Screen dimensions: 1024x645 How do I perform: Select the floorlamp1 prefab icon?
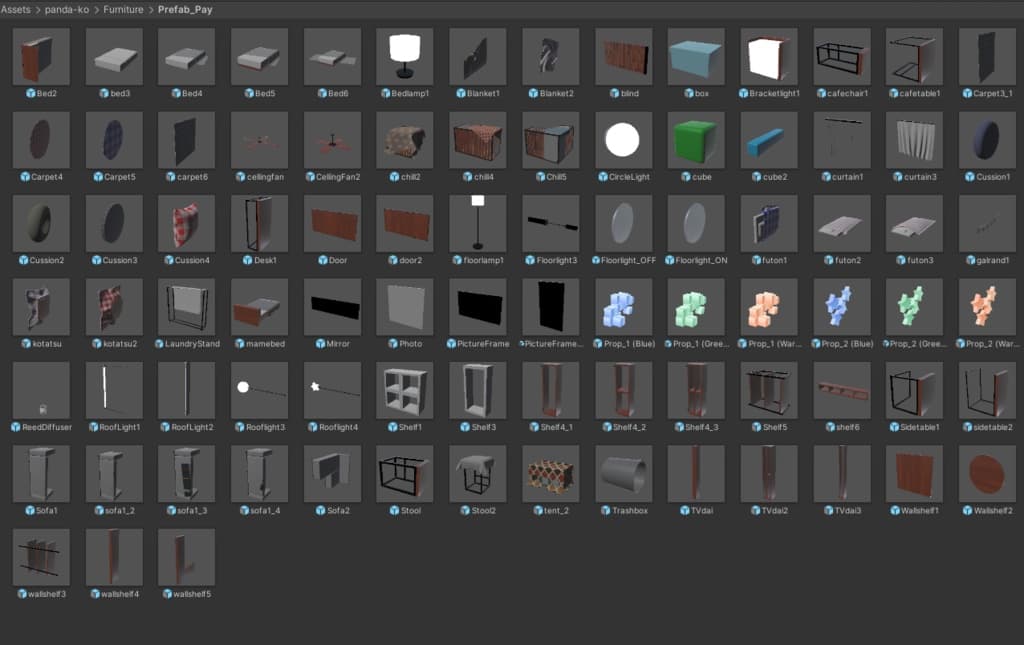[x=477, y=223]
